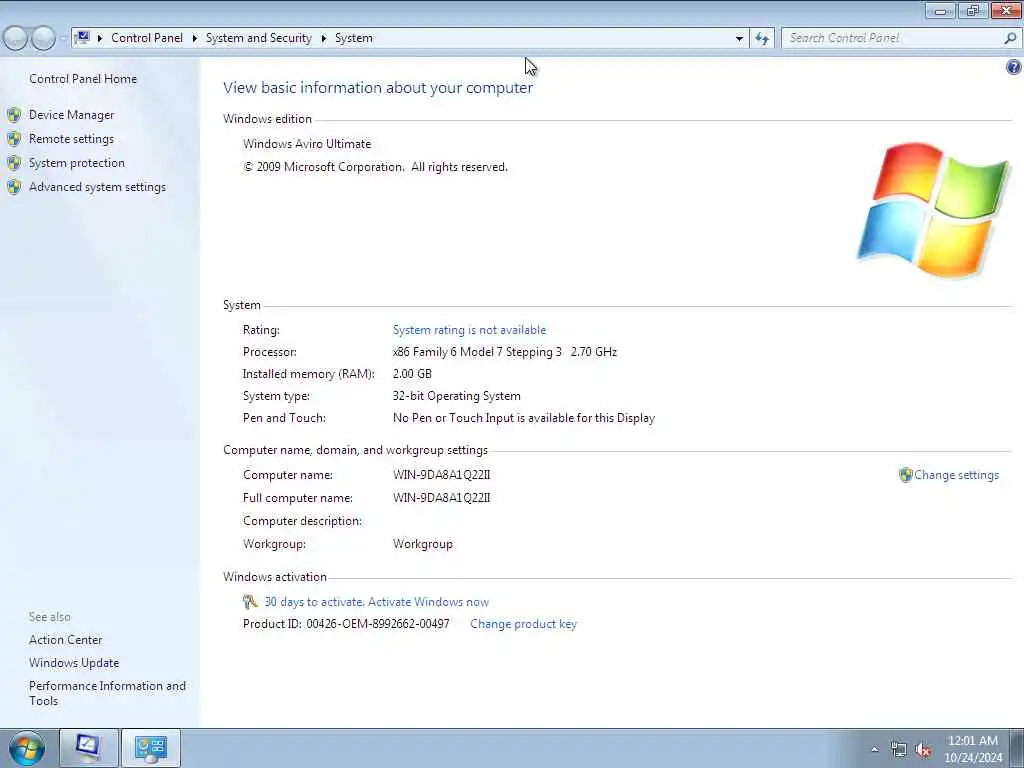Click the Advanced system settings shield icon

(x=14, y=187)
